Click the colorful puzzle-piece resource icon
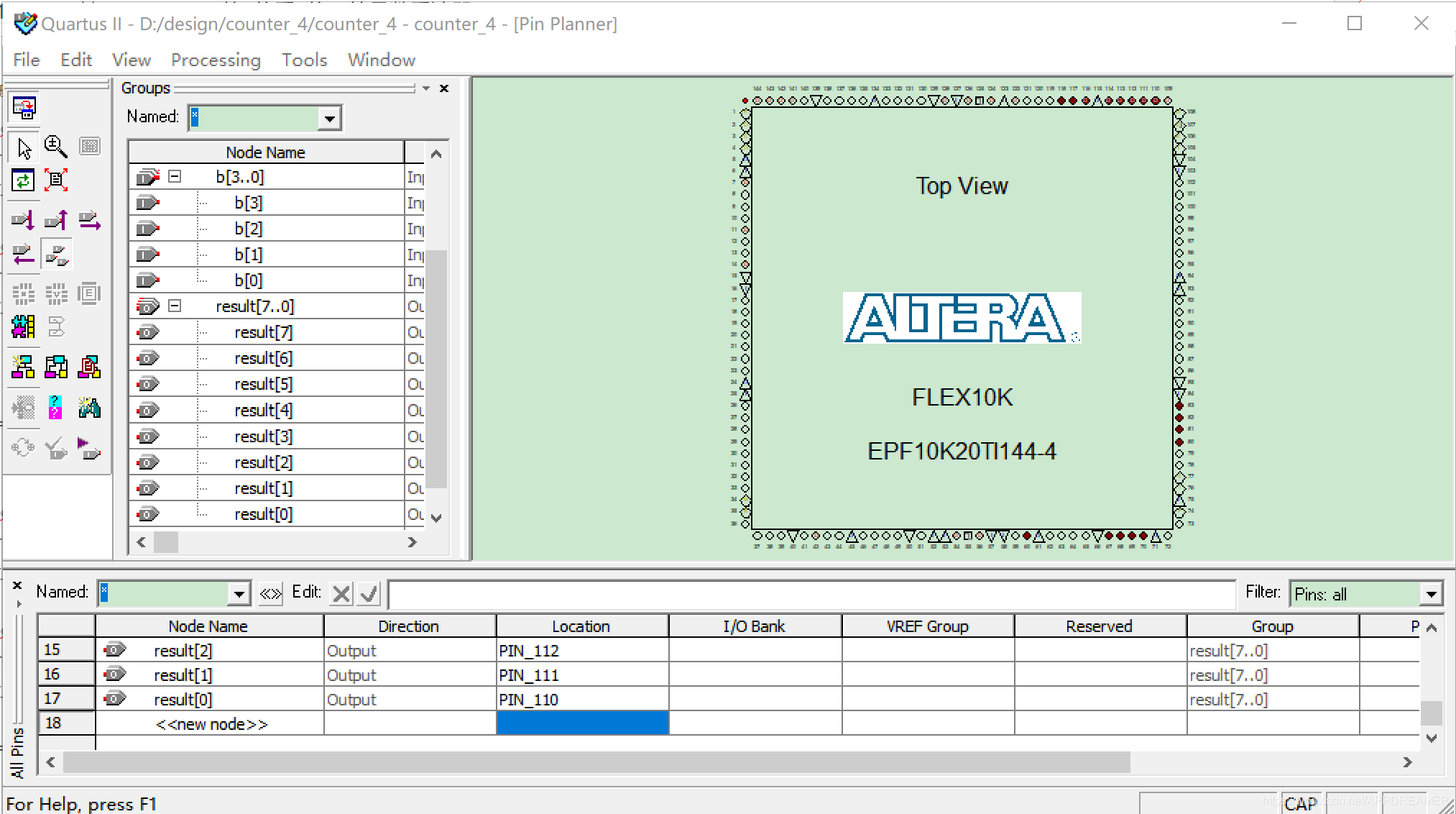The width and height of the screenshot is (1456, 814). 23,327
